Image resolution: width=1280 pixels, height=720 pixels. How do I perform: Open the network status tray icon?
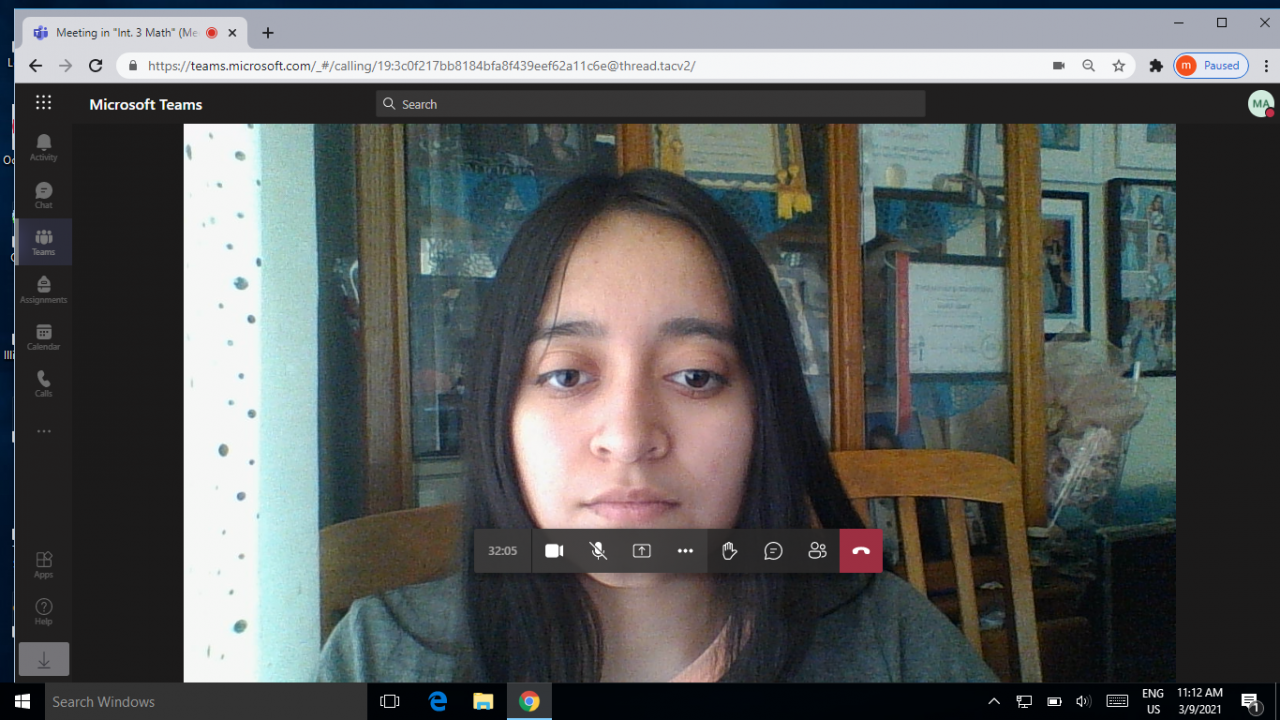[x=1024, y=701]
